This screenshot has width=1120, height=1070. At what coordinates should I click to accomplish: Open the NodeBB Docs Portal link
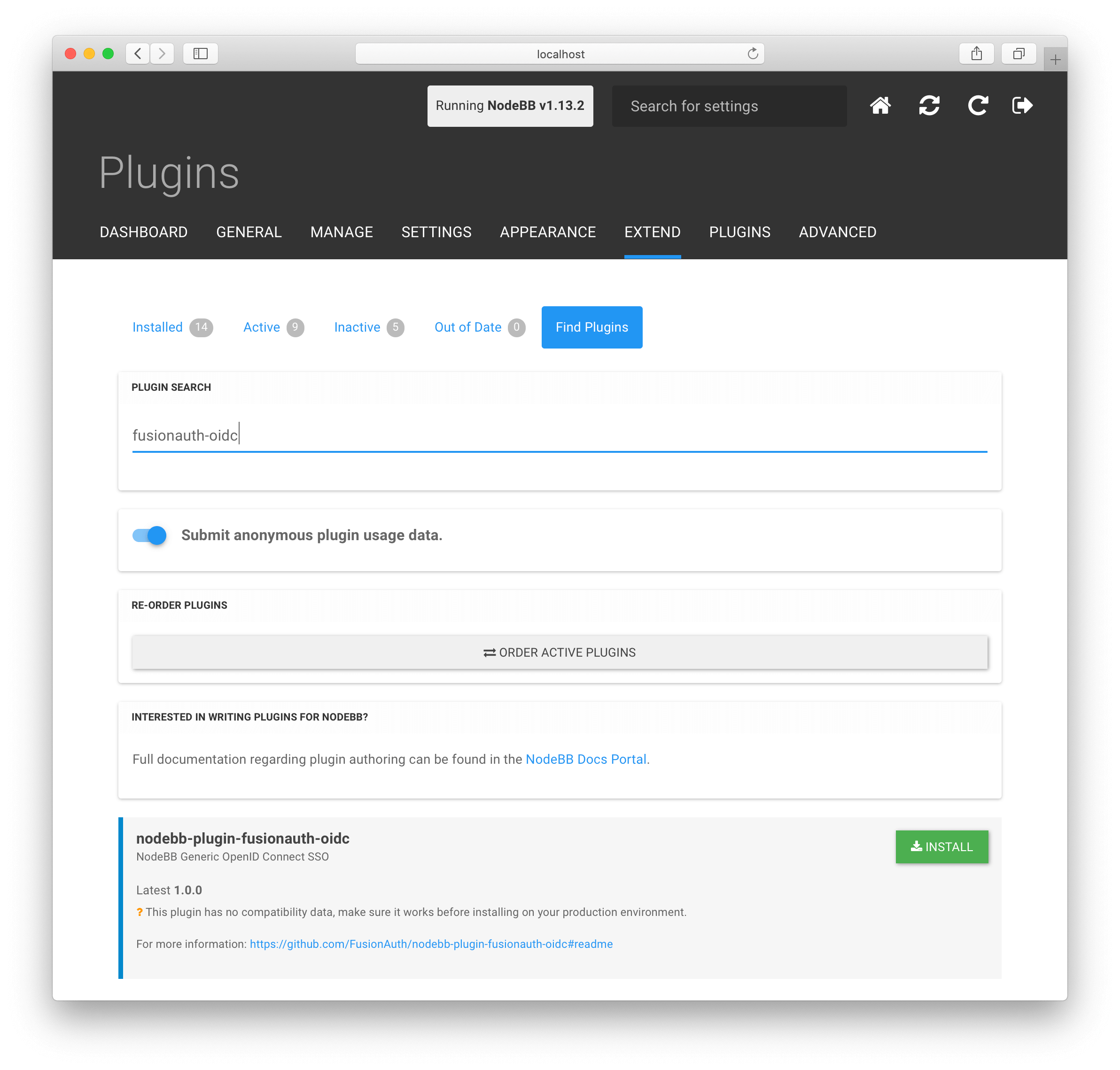[585, 759]
